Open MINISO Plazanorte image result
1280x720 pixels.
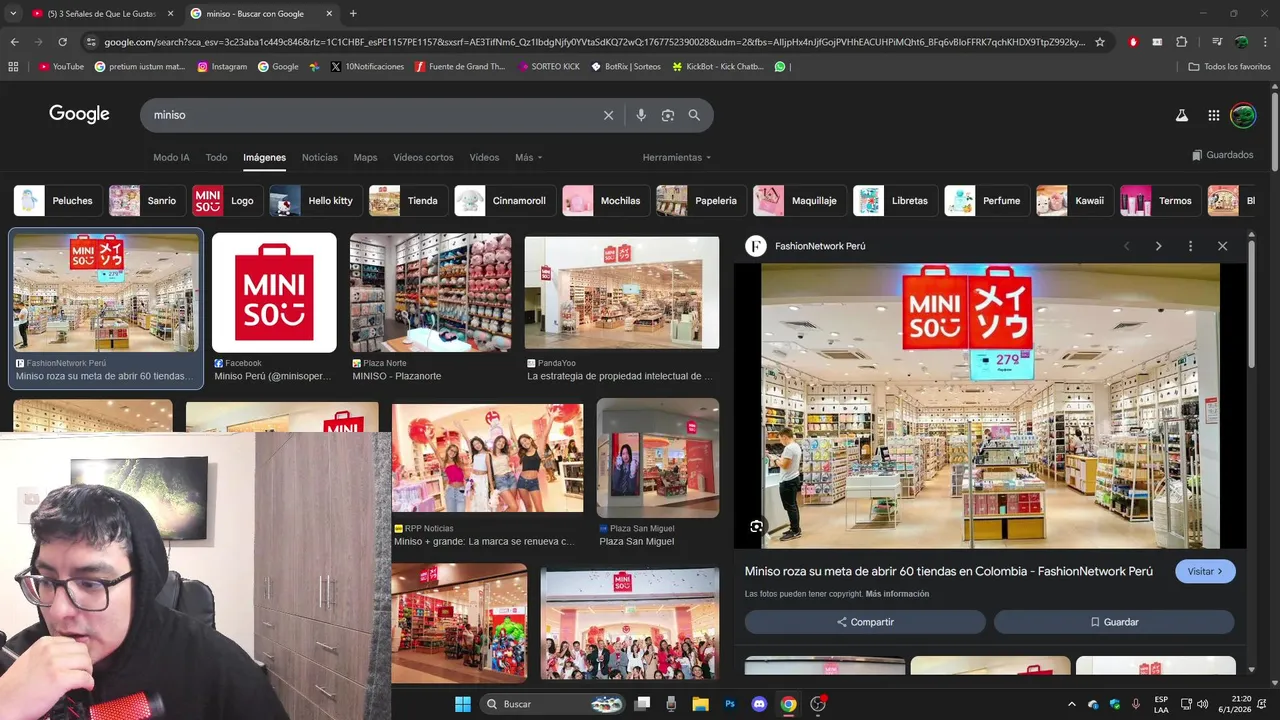tap(430, 292)
